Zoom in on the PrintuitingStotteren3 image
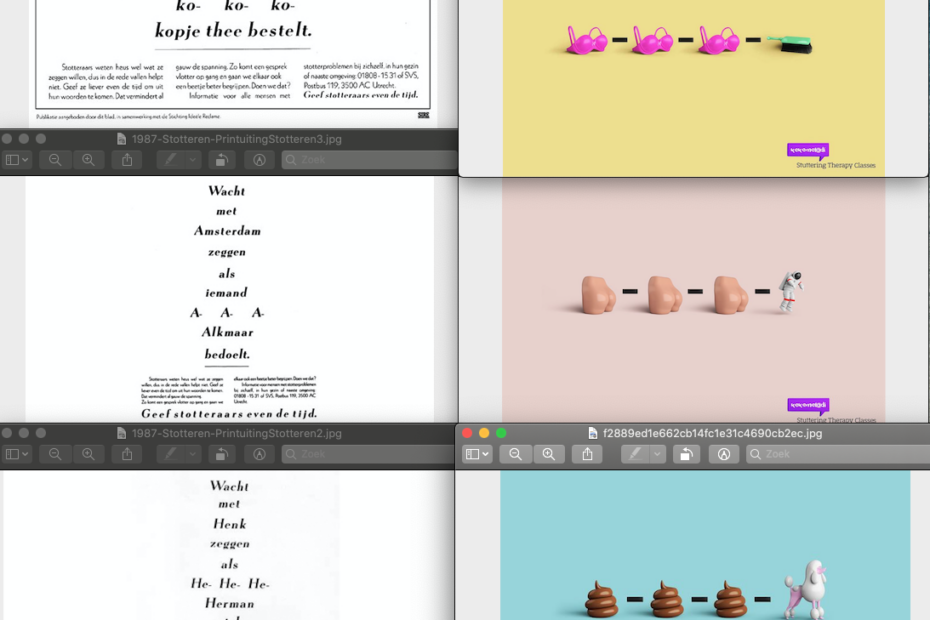The height and width of the screenshot is (620, 930). [x=88, y=160]
